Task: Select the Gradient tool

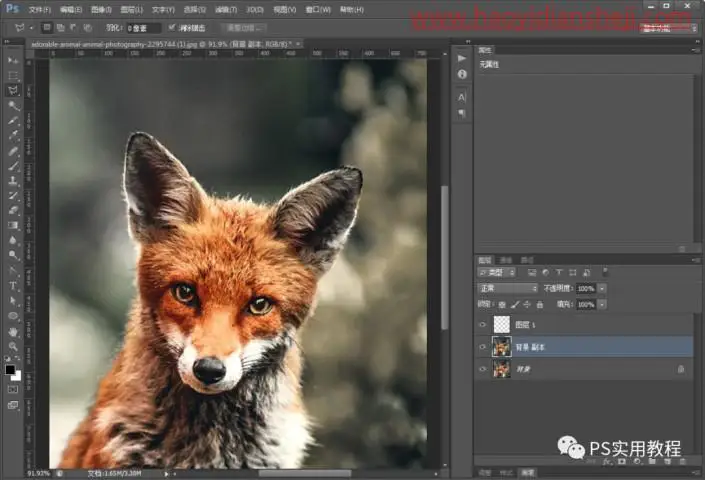Action: click(13, 225)
